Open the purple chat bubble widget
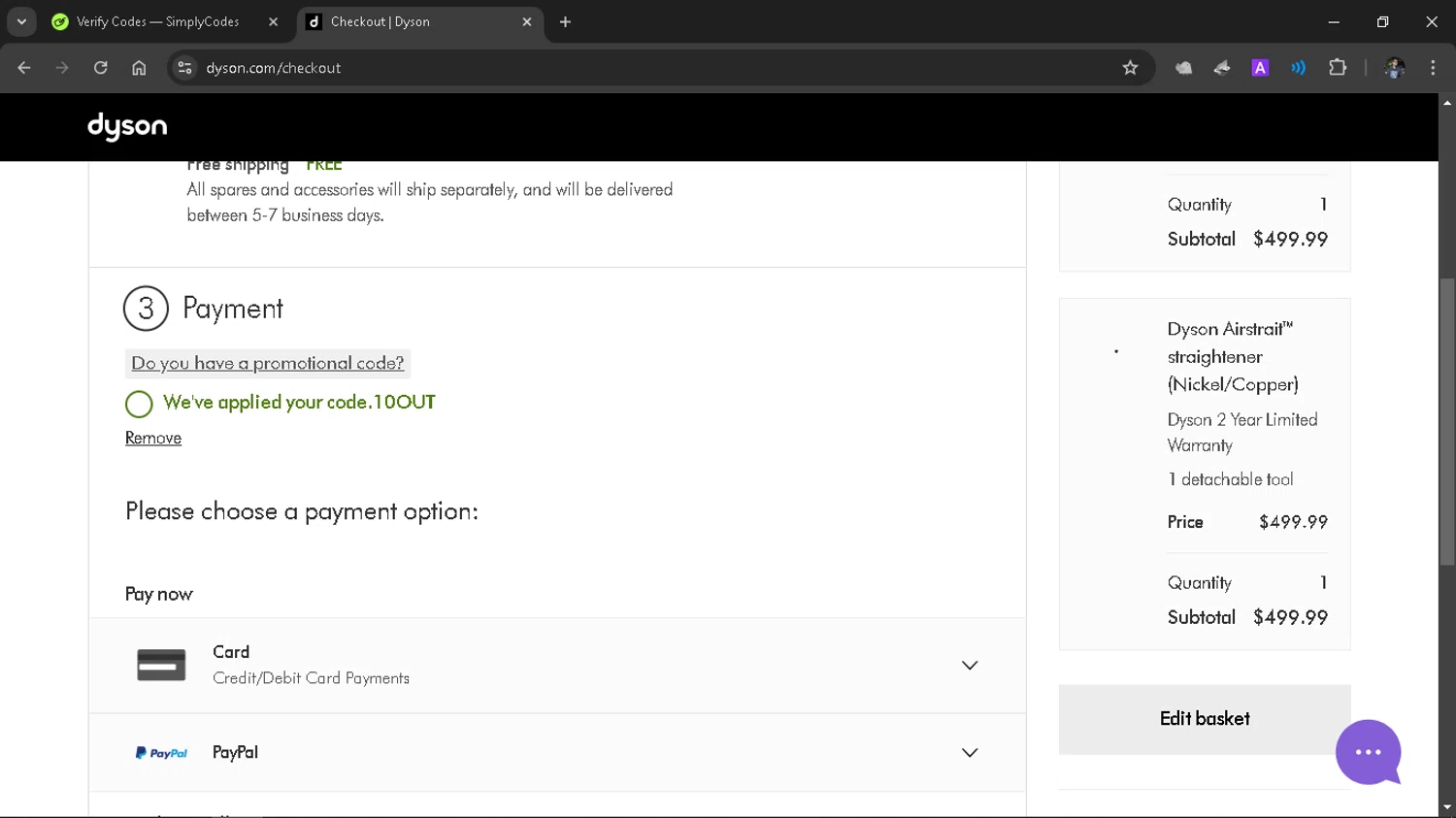 click(1368, 752)
